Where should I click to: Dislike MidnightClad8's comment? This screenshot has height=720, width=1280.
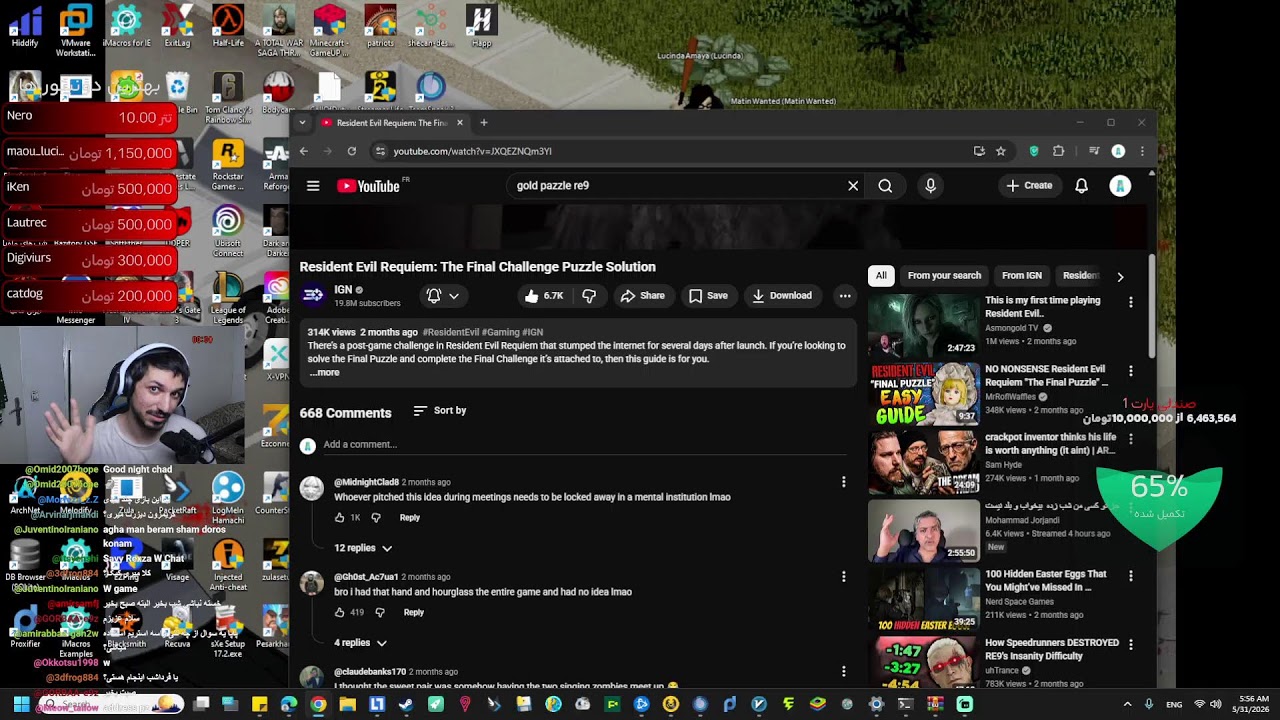click(x=376, y=518)
